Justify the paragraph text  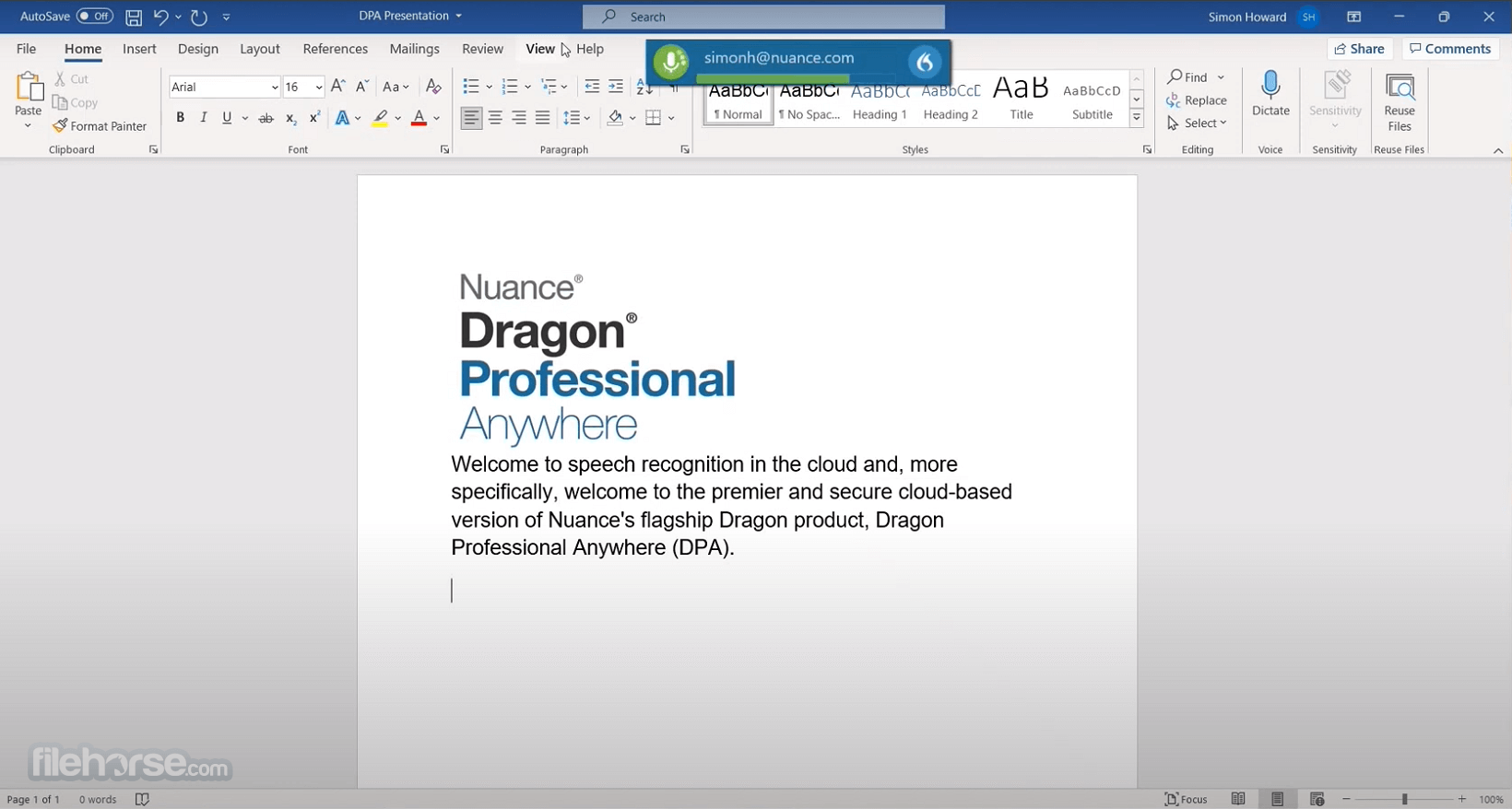pyautogui.click(x=543, y=118)
